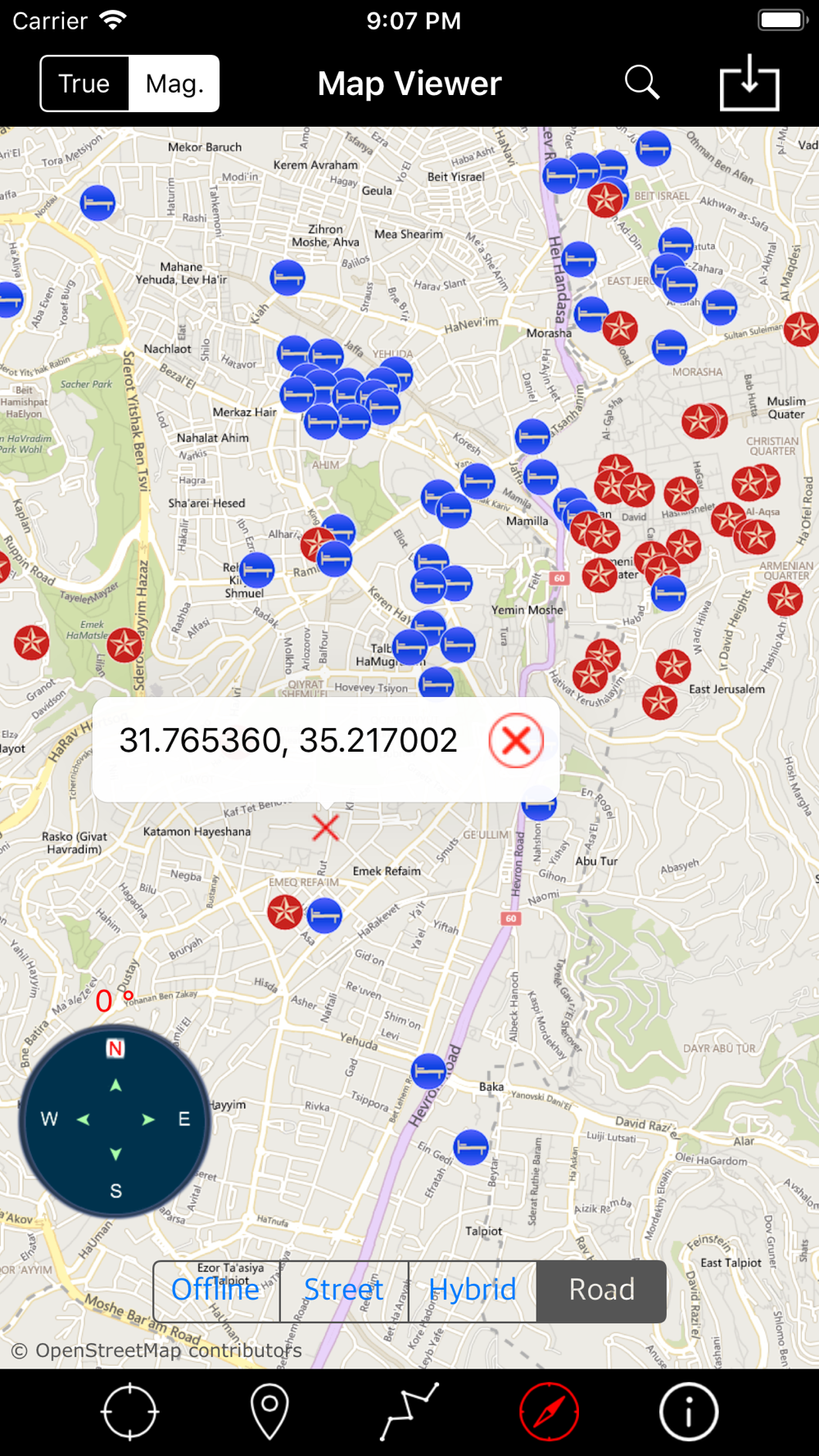
Task: Tap red star marker near Emek HaMatsleva
Action: pos(124,645)
